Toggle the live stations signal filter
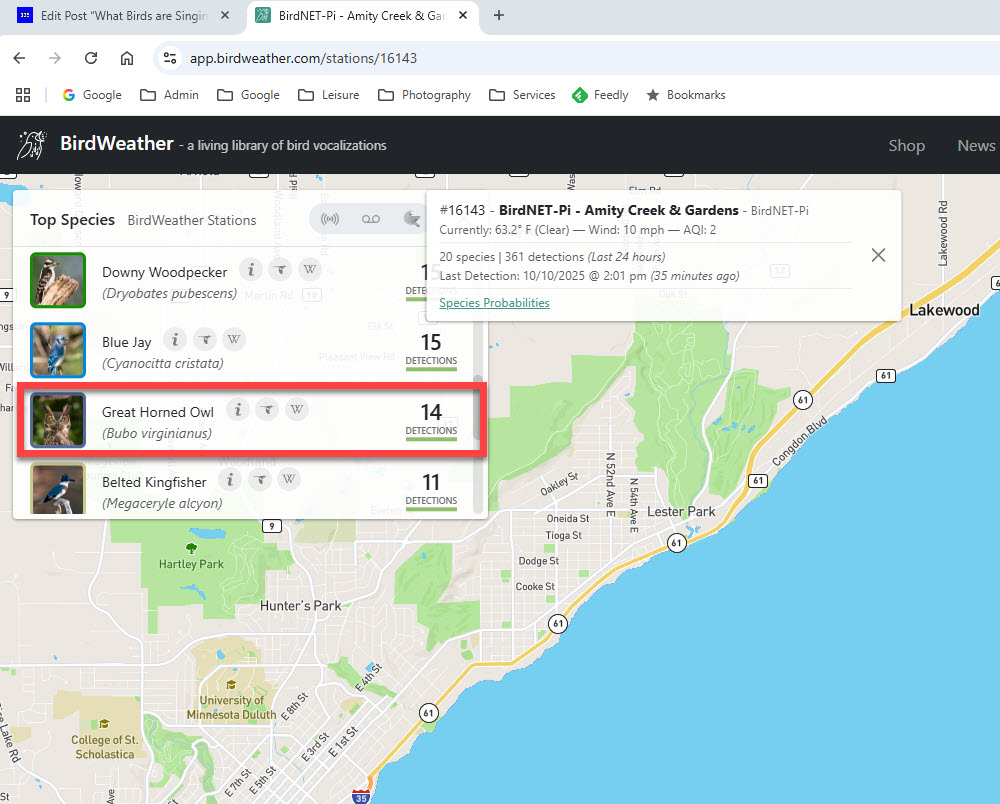This screenshot has height=804, width=1000. (330, 219)
